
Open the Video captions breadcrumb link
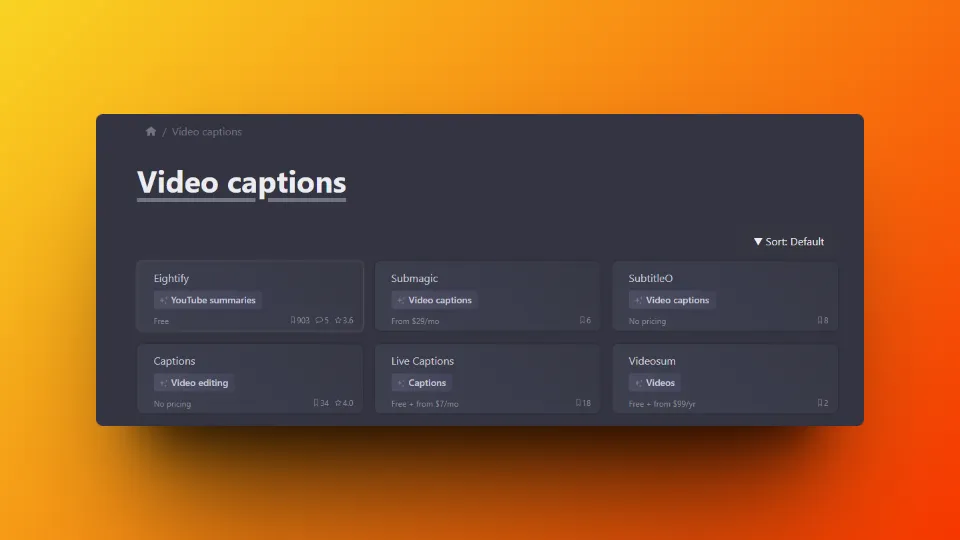click(207, 132)
